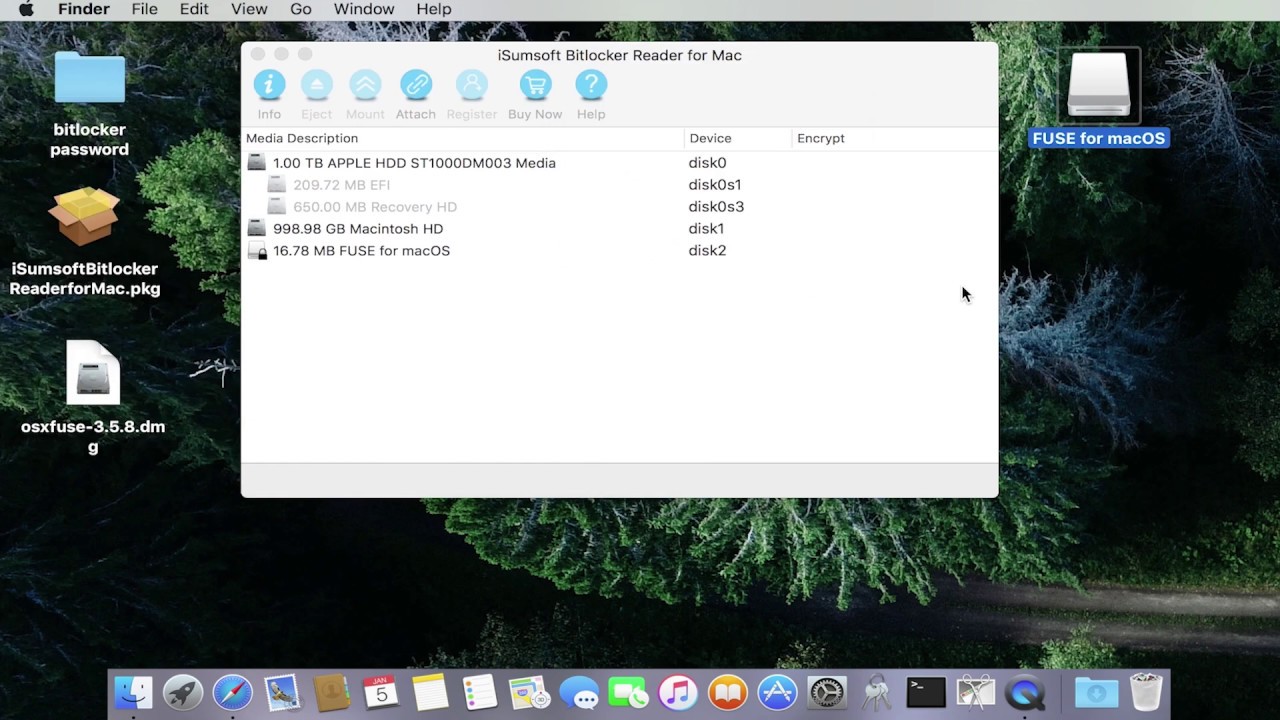Open Maps from the Dock
This screenshot has height=720, width=1280.
click(529, 692)
